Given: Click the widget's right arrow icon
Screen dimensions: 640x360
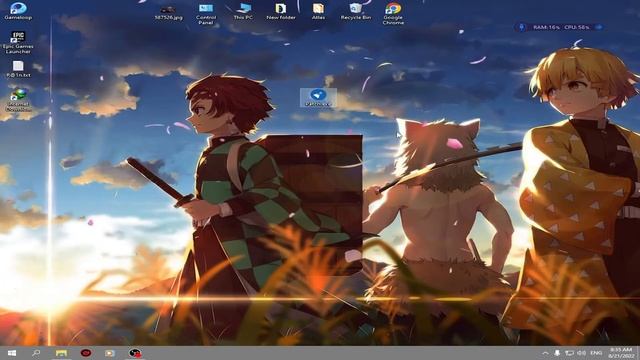Looking at the screenshot, I should click(599, 27).
